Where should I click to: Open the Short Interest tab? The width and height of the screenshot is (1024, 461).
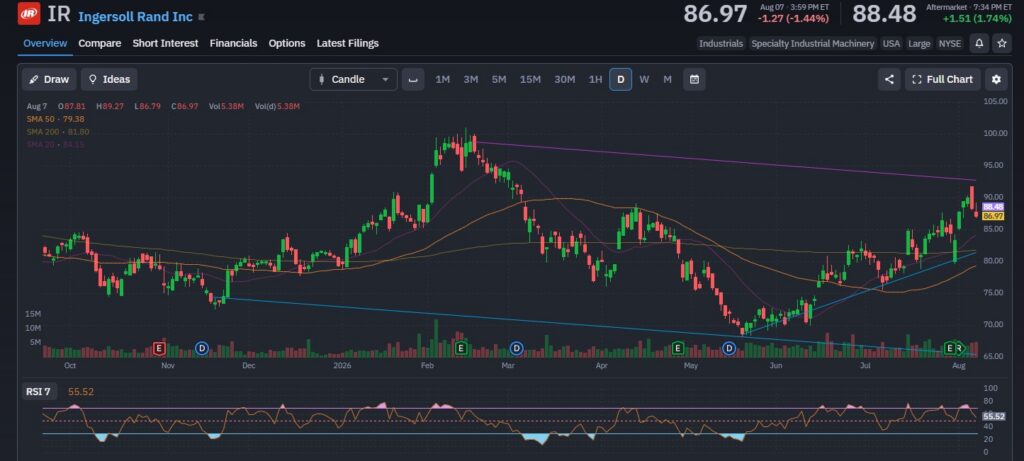165,43
